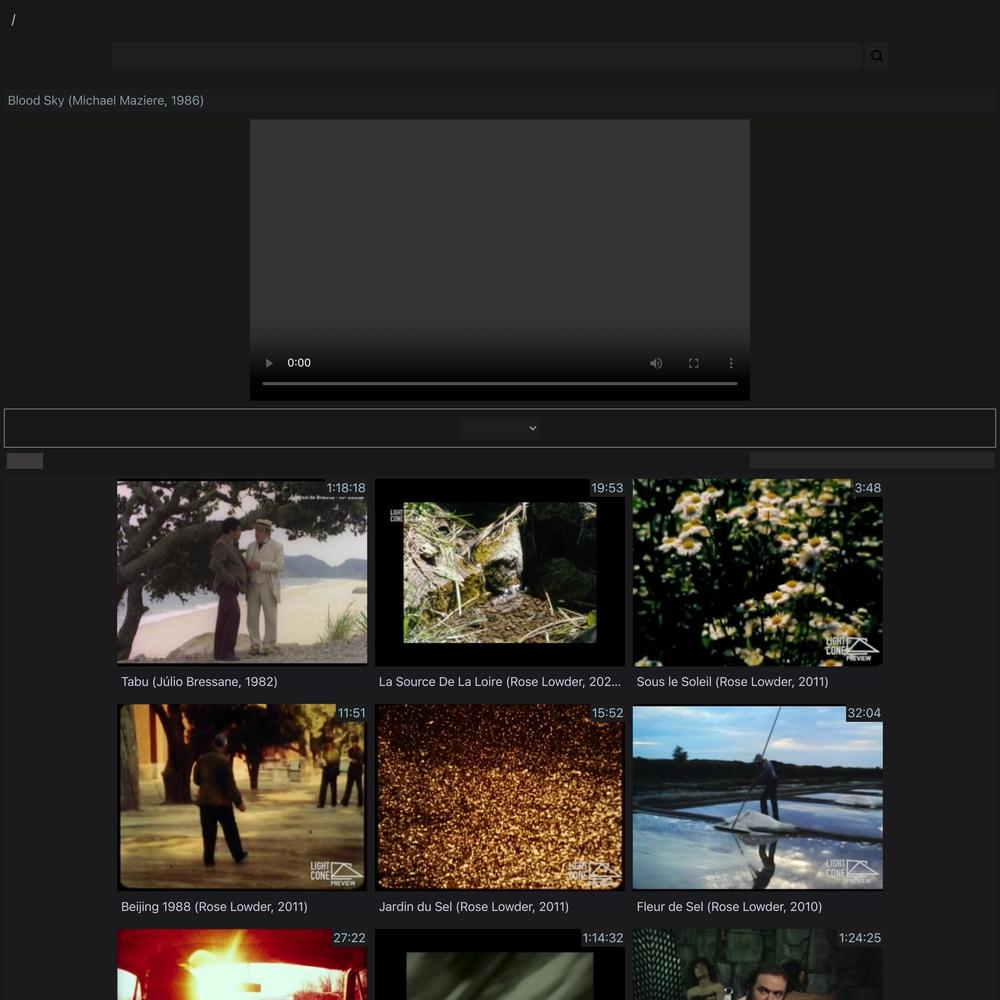Open the thumbnail with 1:24:25 duration
This screenshot has height=1000, width=1000.
[x=758, y=964]
